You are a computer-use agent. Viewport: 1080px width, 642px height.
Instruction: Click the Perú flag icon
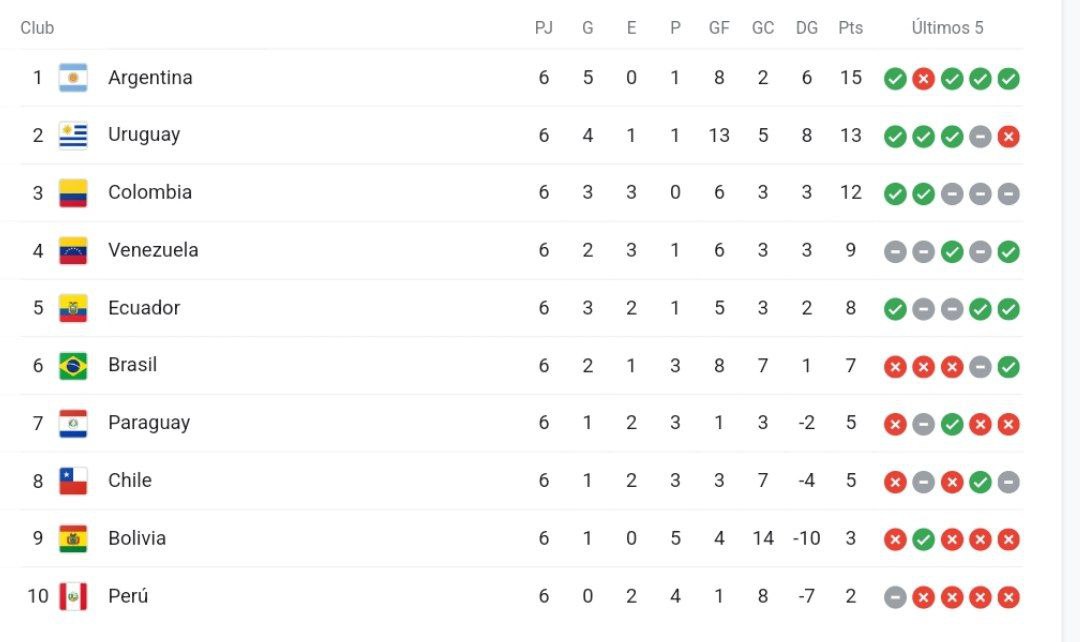coord(73,597)
